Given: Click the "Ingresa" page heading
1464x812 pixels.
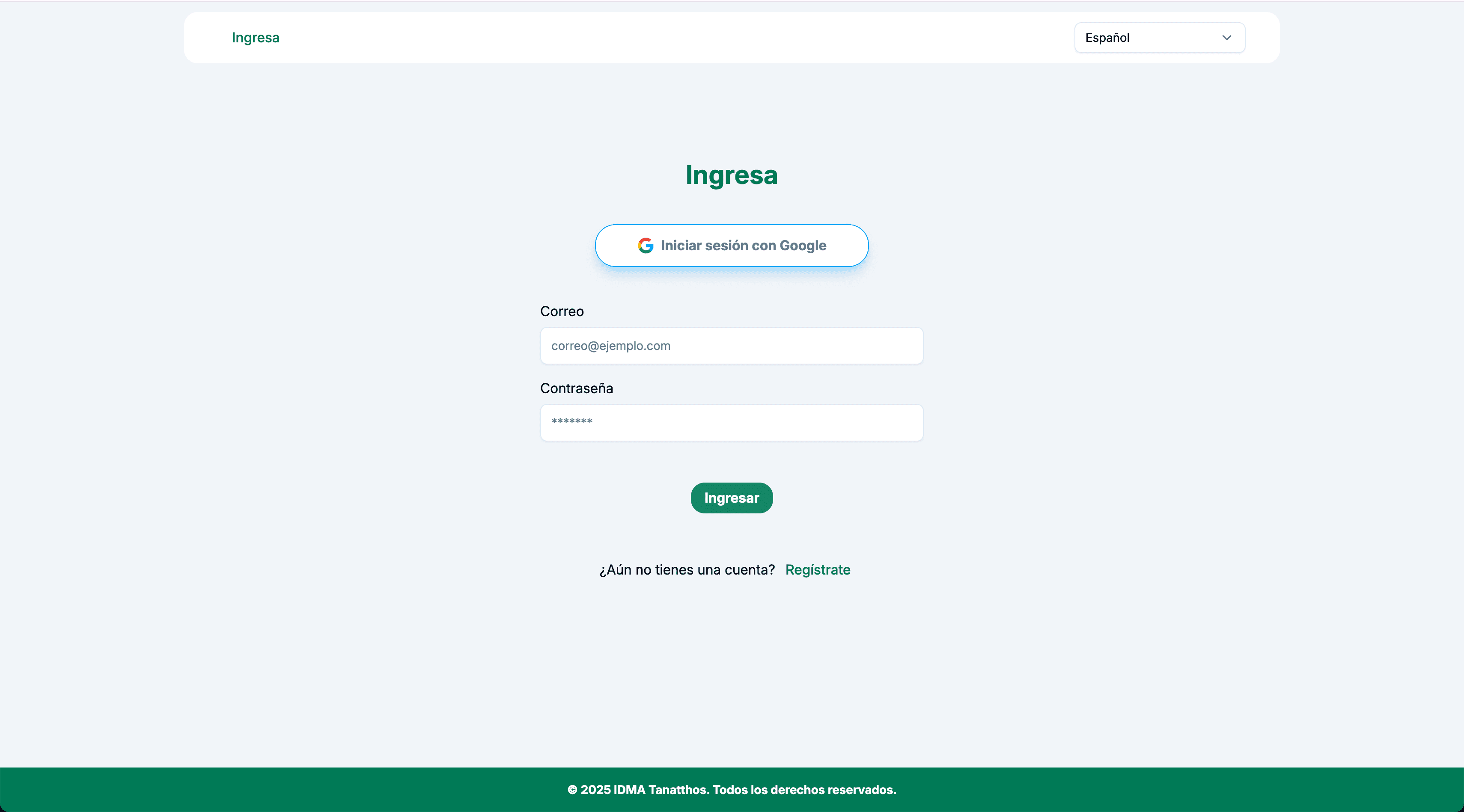Looking at the screenshot, I should click(732, 175).
